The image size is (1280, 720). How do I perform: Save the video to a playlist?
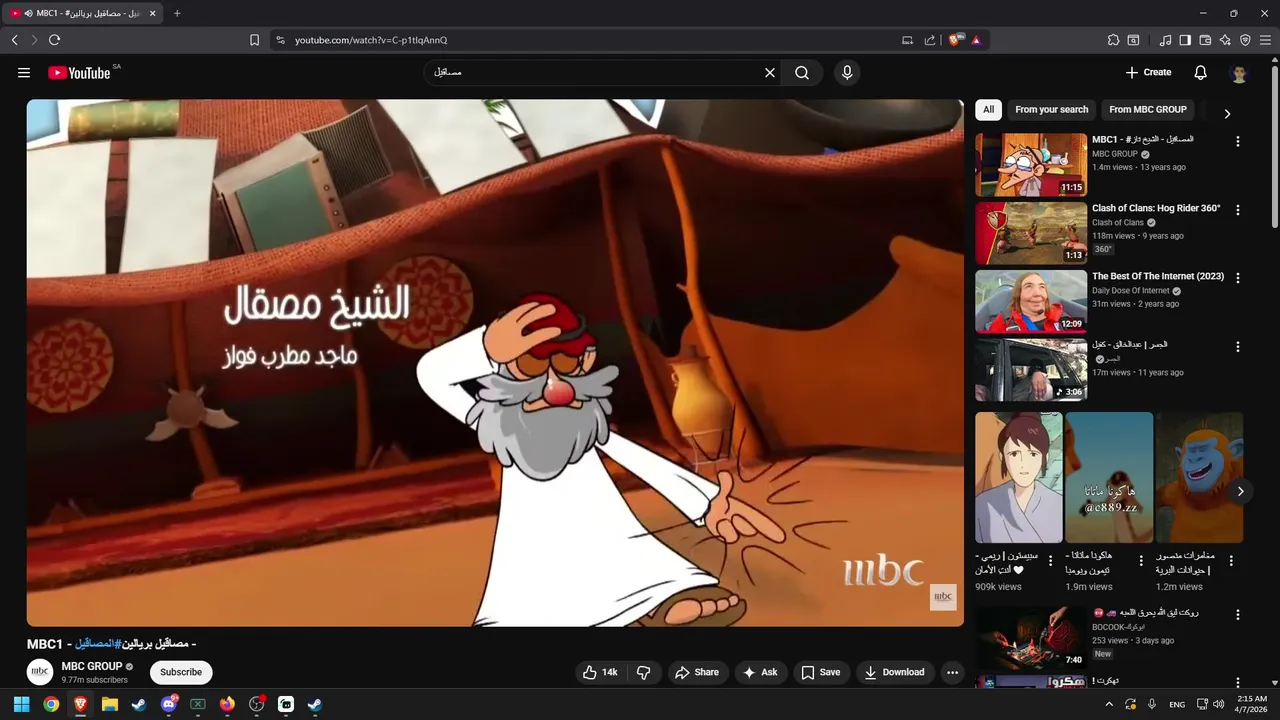820,672
